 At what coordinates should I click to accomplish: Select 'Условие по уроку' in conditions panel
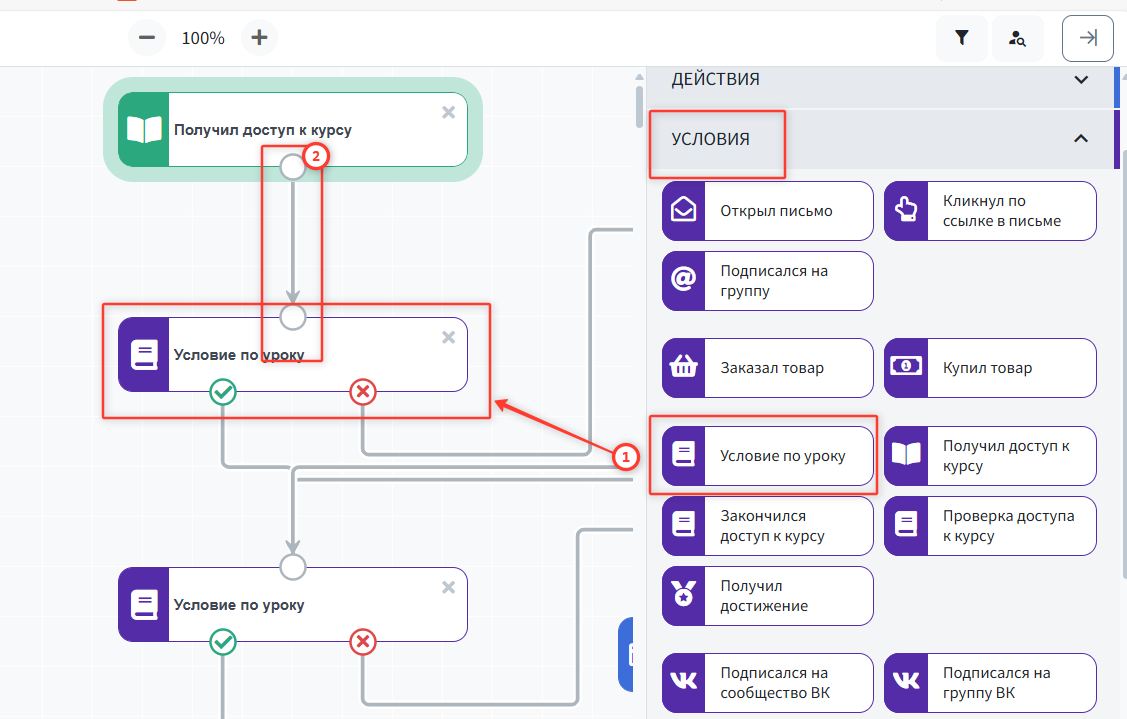pyautogui.click(x=767, y=456)
